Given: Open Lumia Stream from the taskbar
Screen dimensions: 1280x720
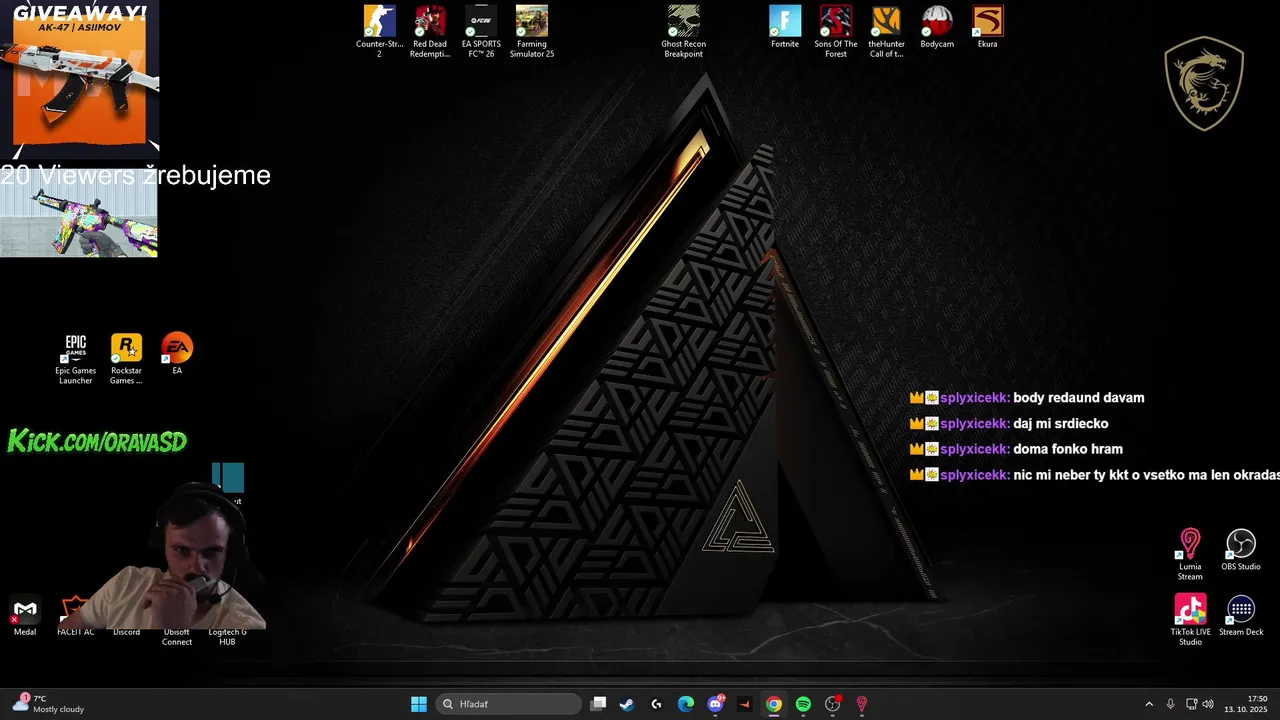Looking at the screenshot, I should click(x=862, y=704).
